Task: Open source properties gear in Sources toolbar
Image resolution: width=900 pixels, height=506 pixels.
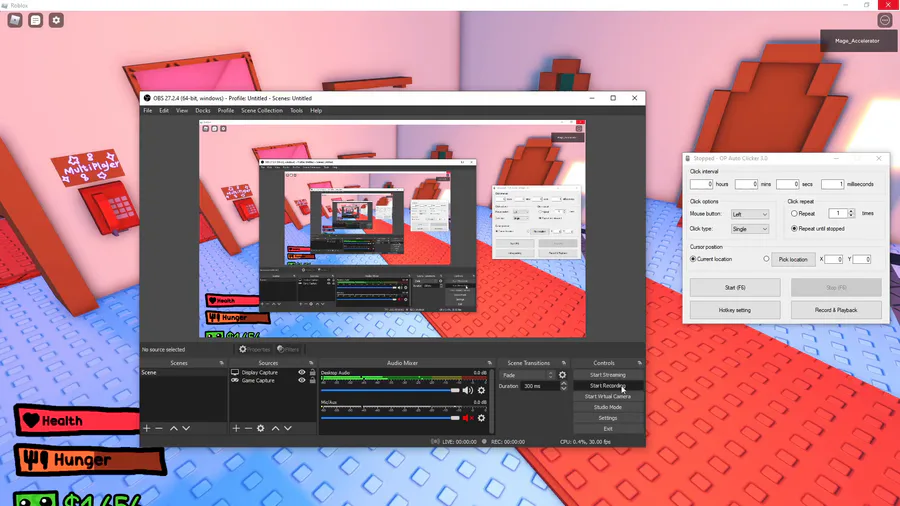Action: click(261, 428)
